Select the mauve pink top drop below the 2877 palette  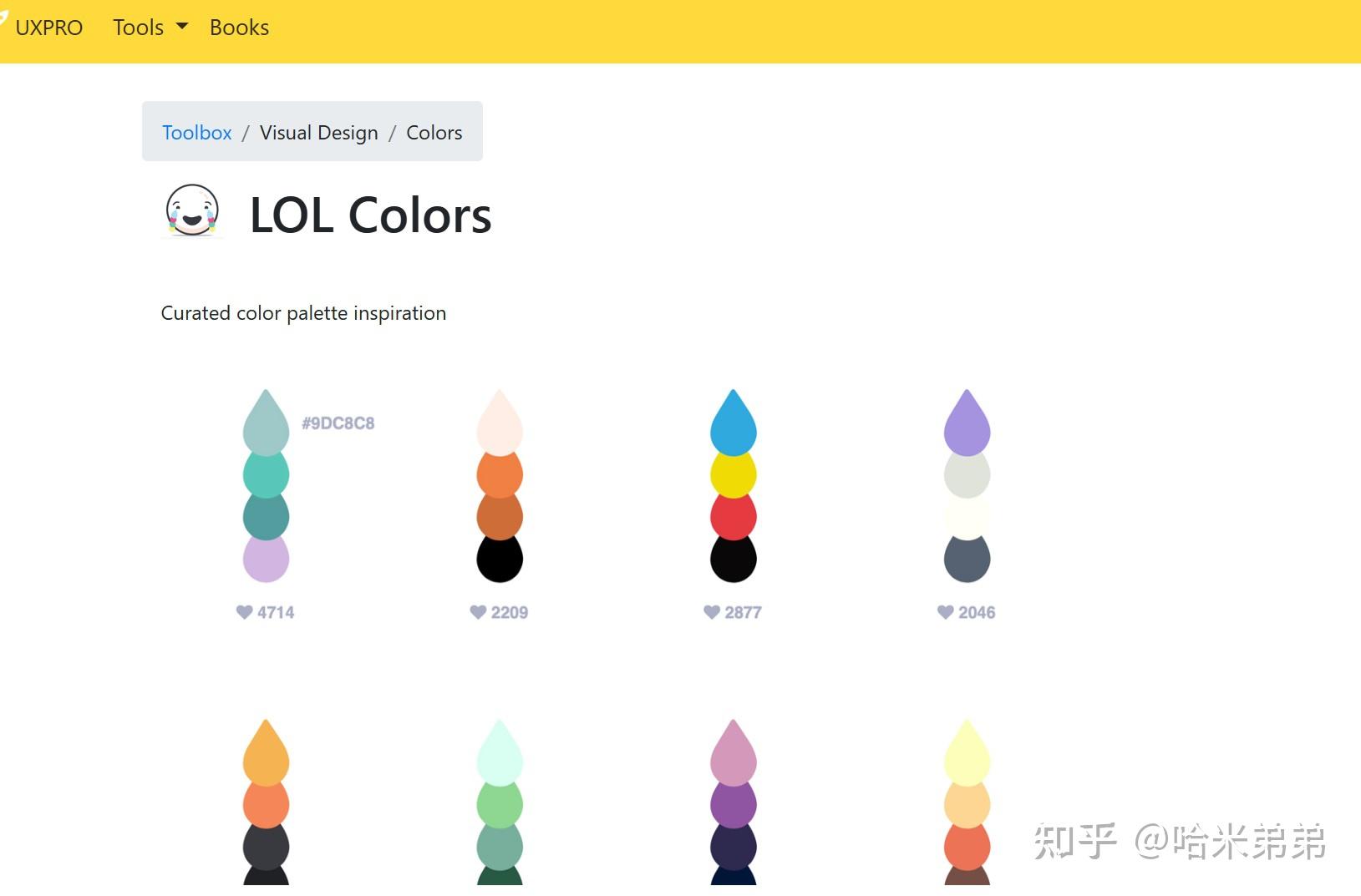pyautogui.click(x=734, y=754)
